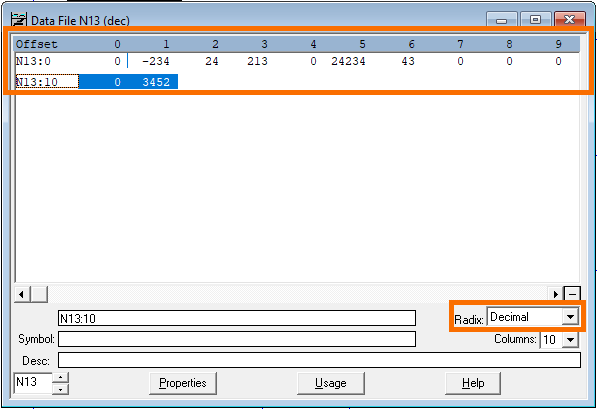Viewport: 597px width, 409px height.
Task: Select highlighted cell with value 3452
Action: pyautogui.click(x=156, y=82)
